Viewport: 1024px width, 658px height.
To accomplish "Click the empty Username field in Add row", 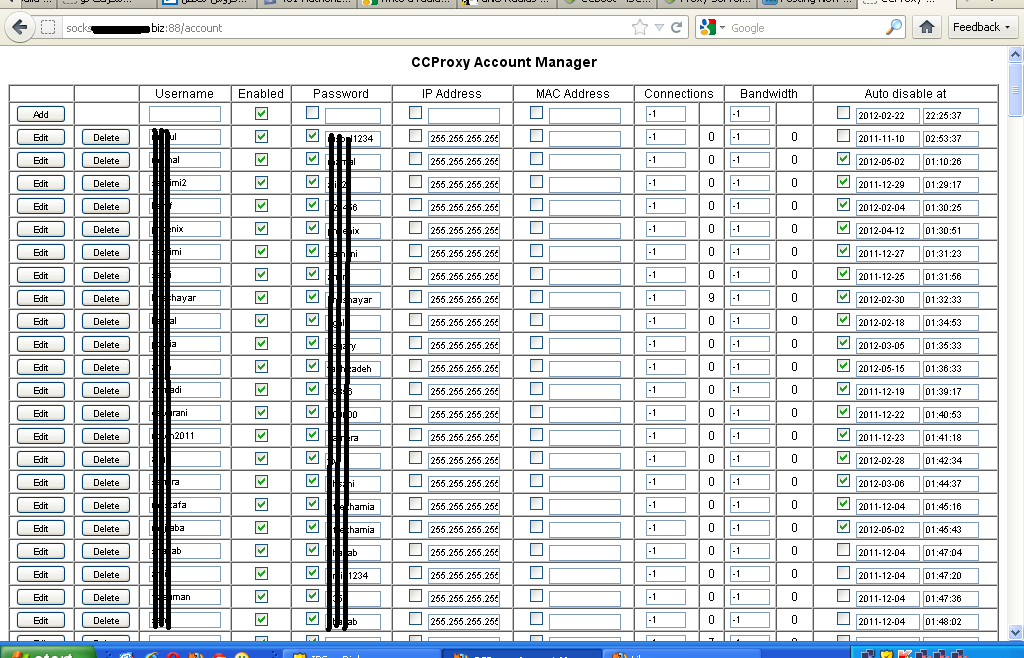I will pos(185,114).
